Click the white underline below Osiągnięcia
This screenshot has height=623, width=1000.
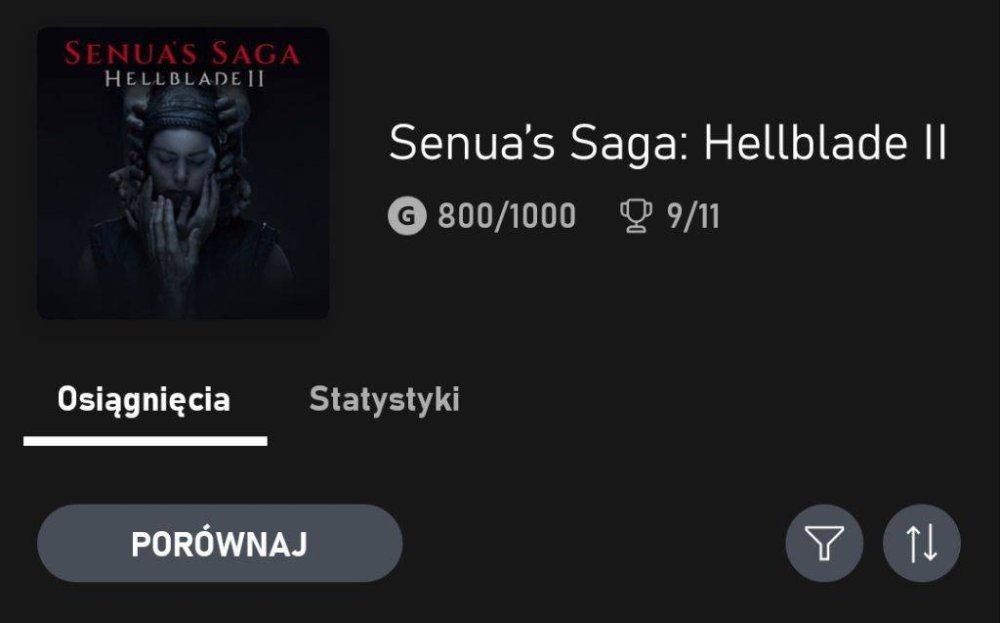tap(145, 440)
